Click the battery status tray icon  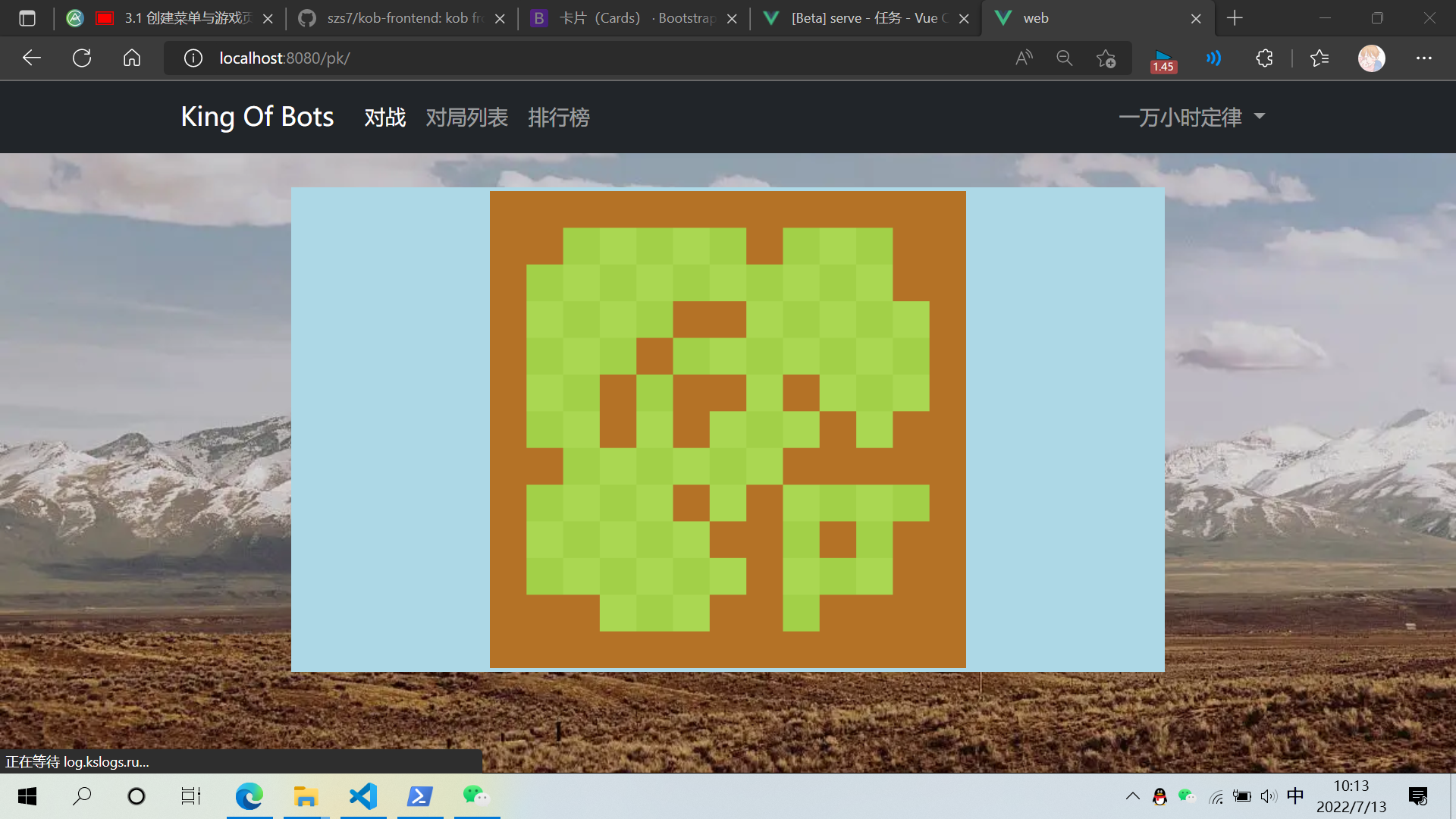coord(1242,796)
